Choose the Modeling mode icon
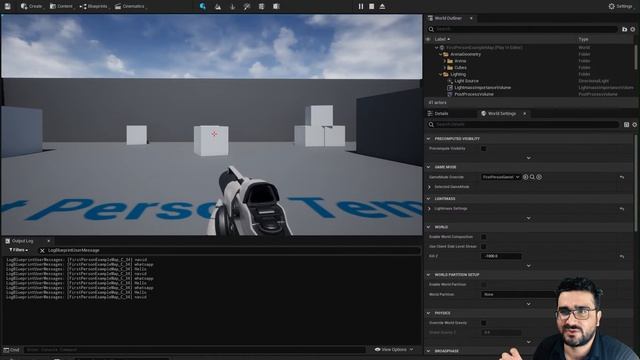This screenshot has width=640, height=360. pos(261,6)
